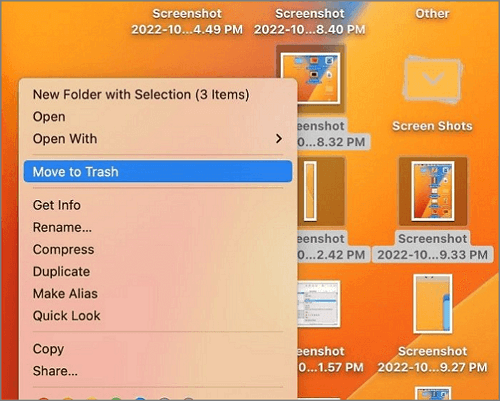Choose New Folder with Selection (3 Items)
The height and width of the screenshot is (401, 500).
[158, 95]
